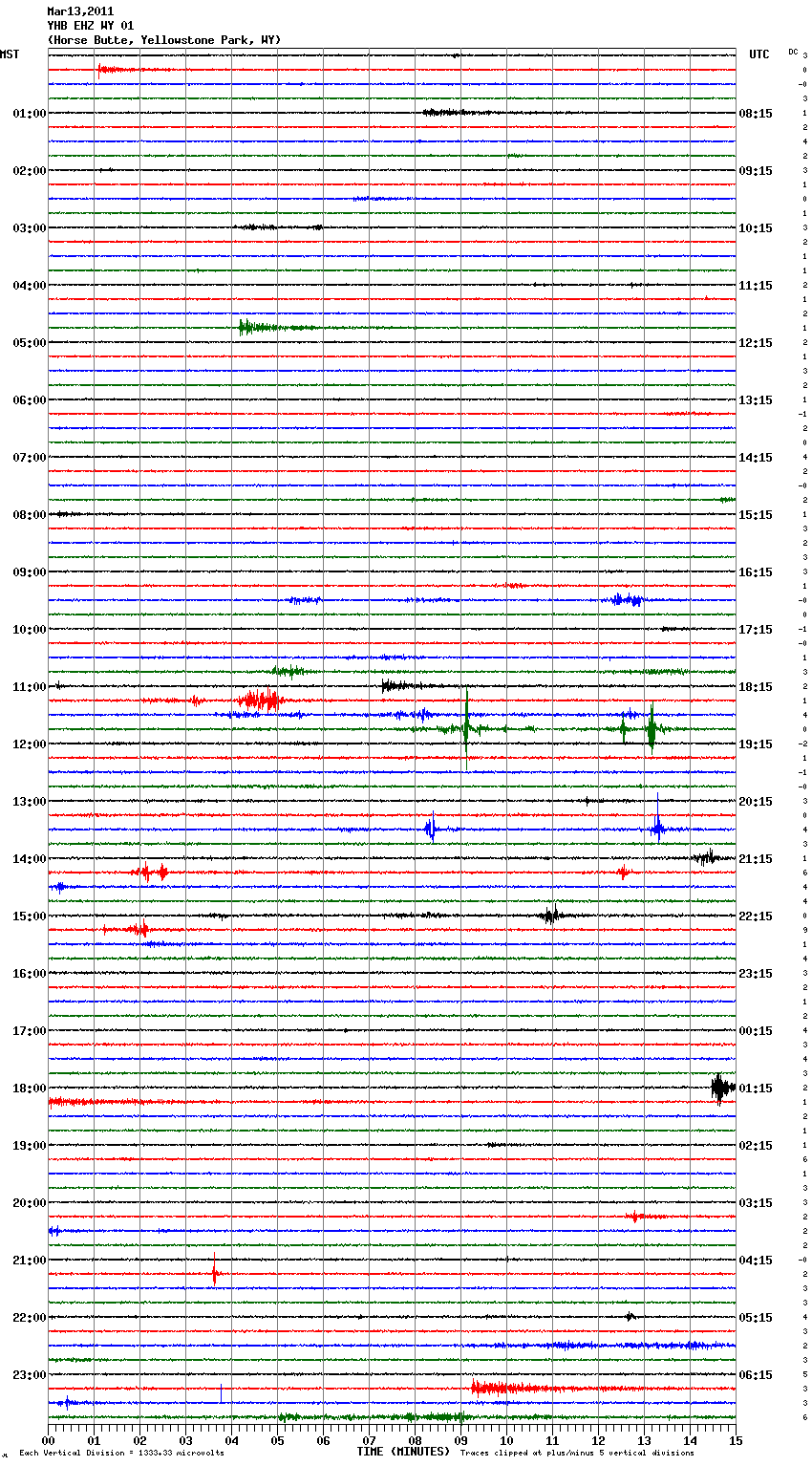Click the 'UTC' label in the upper right
The height and width of the screenshot is (1466, 812).
[759, 54]
